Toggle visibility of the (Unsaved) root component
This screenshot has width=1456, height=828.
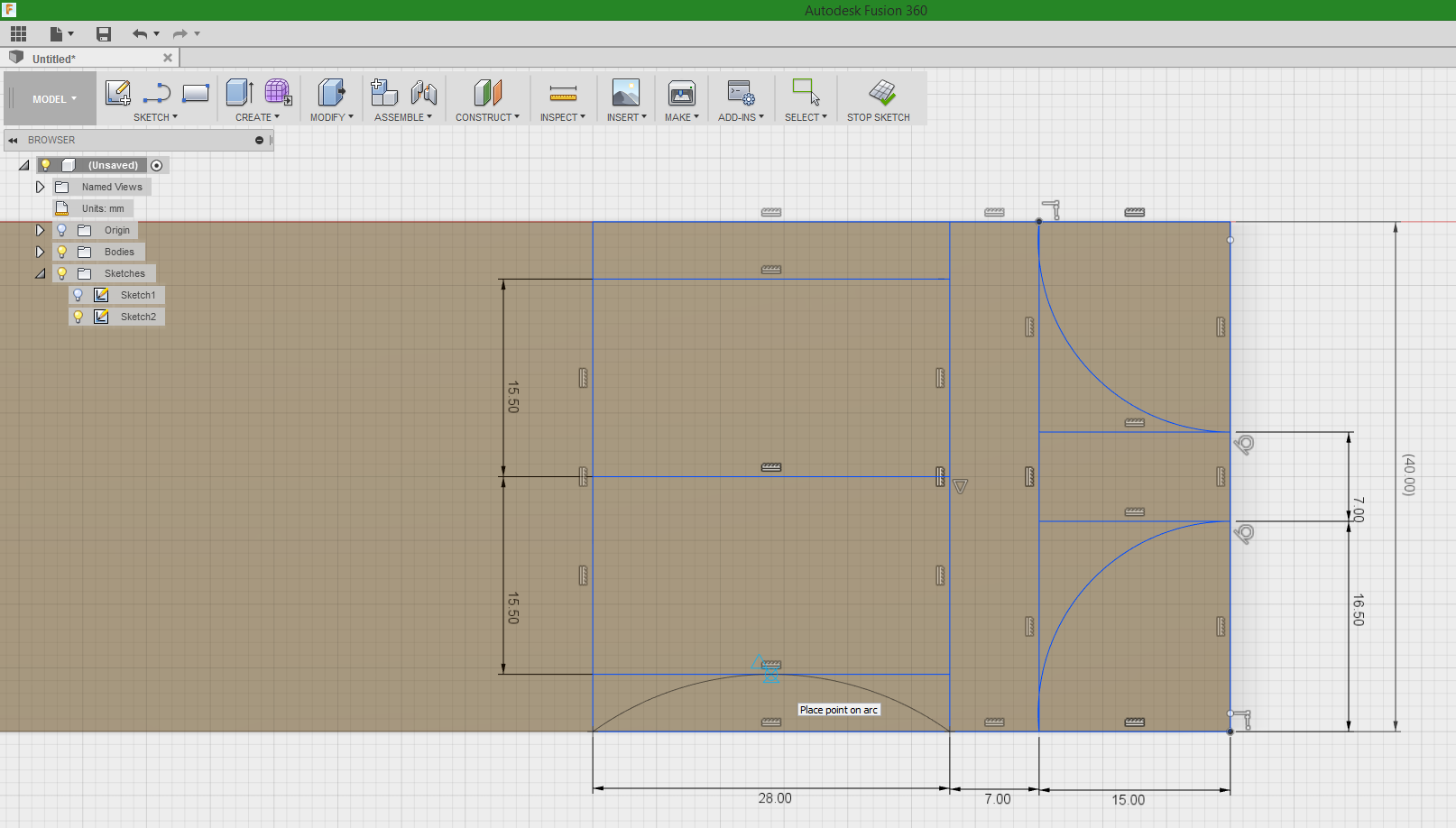(45, 165)
